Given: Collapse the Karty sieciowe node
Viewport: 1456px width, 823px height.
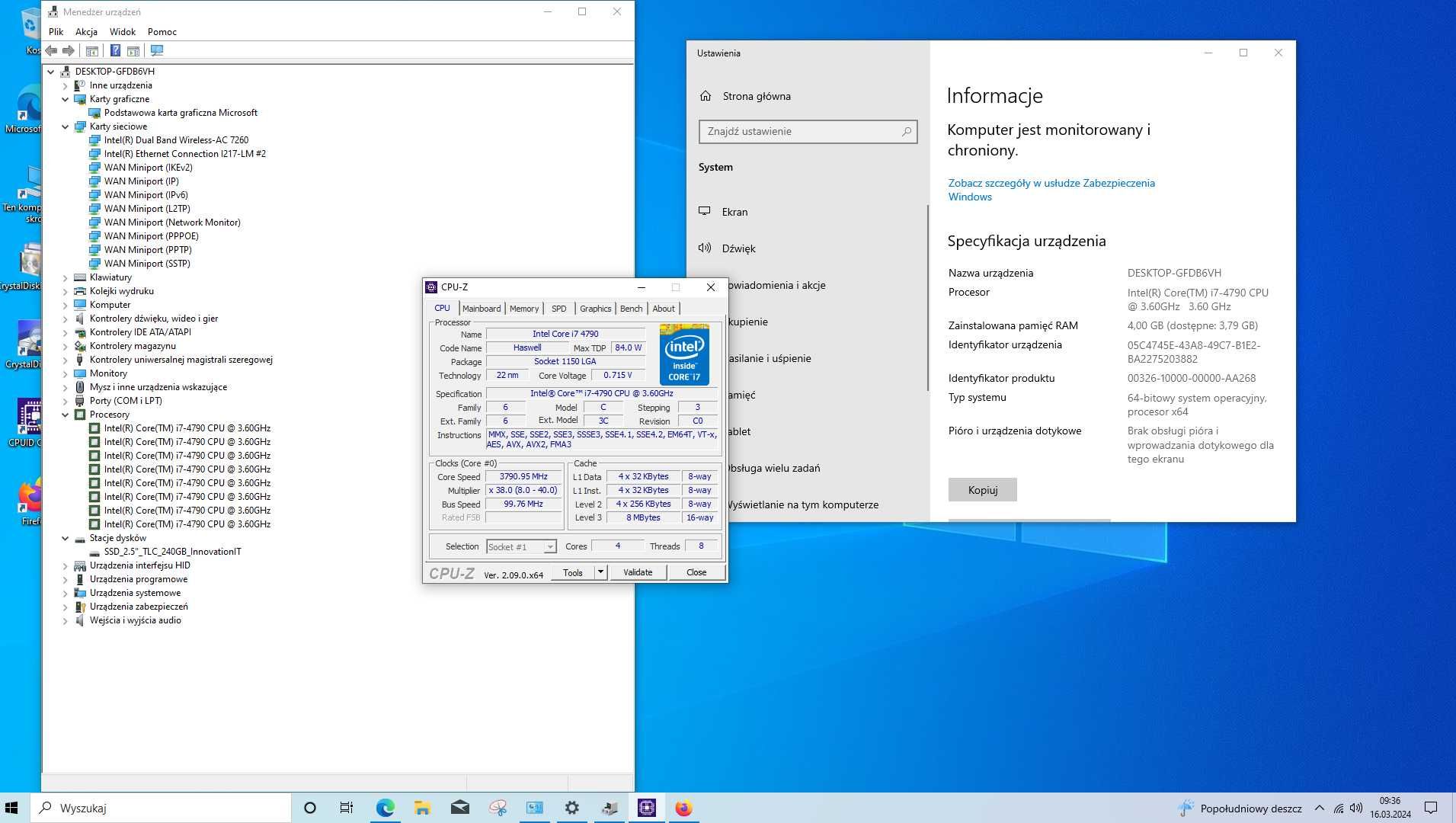Looking at the screenshot, I should point(66,126).
